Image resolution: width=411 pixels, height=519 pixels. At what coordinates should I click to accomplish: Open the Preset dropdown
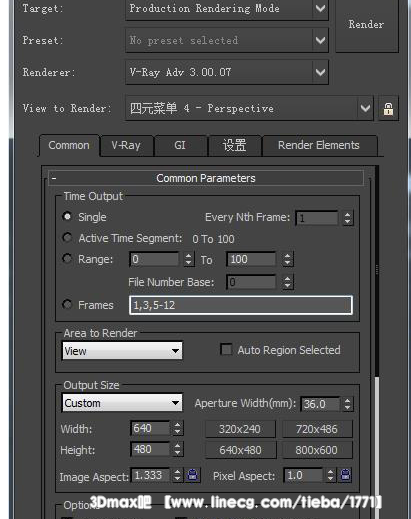227,40
